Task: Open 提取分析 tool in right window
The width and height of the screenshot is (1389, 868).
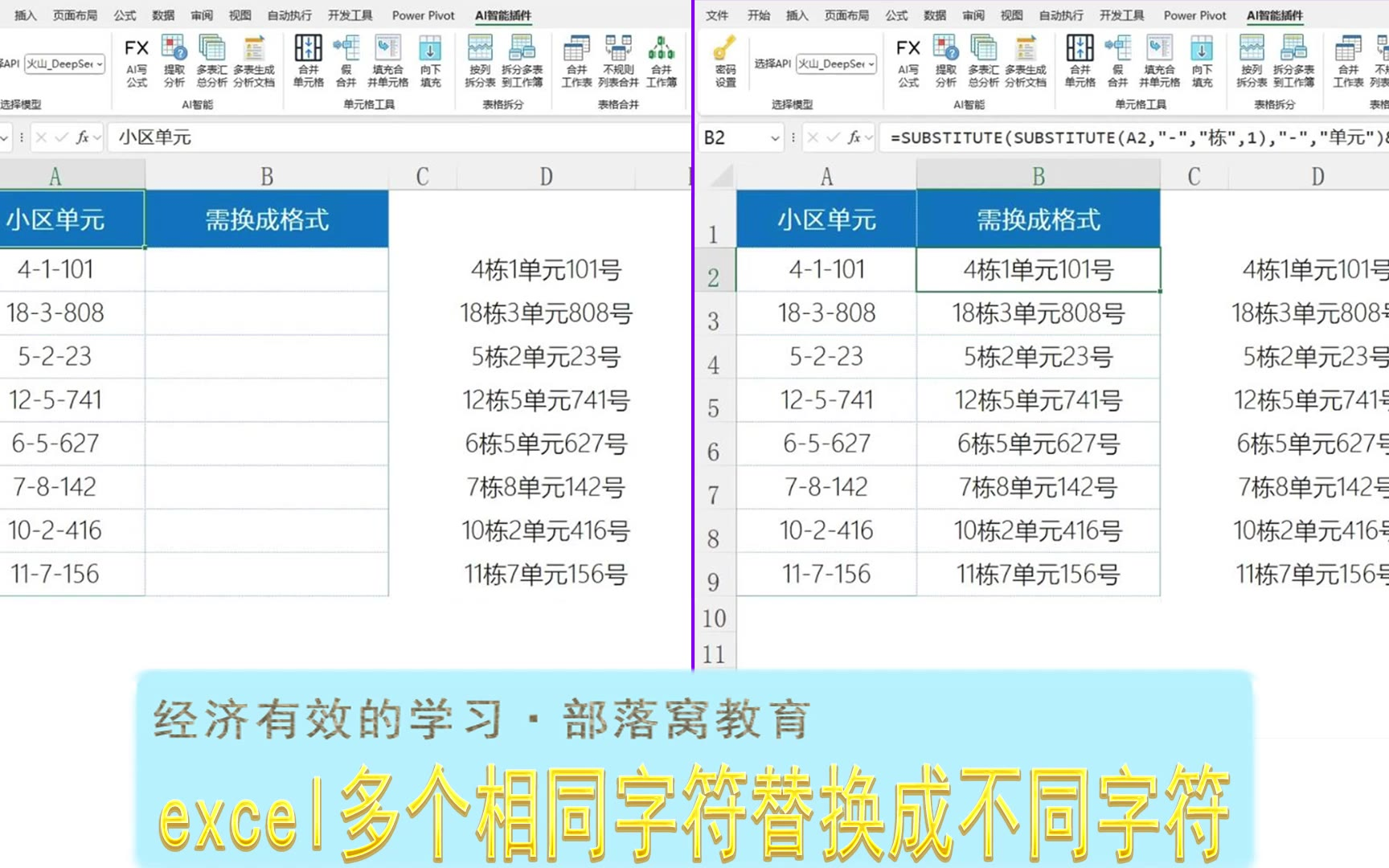Action: [945, 61]
